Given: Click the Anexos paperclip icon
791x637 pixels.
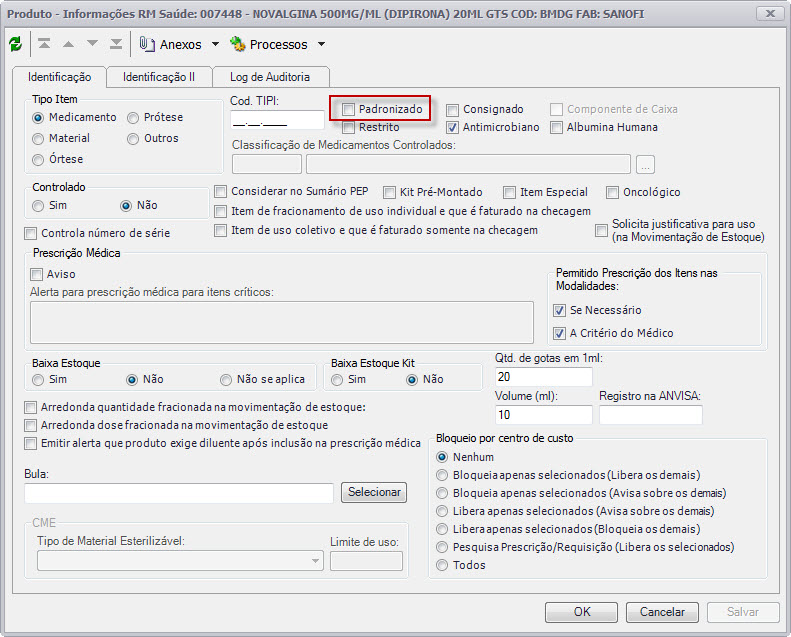Looking at the screenshot, I should [147, 44].
